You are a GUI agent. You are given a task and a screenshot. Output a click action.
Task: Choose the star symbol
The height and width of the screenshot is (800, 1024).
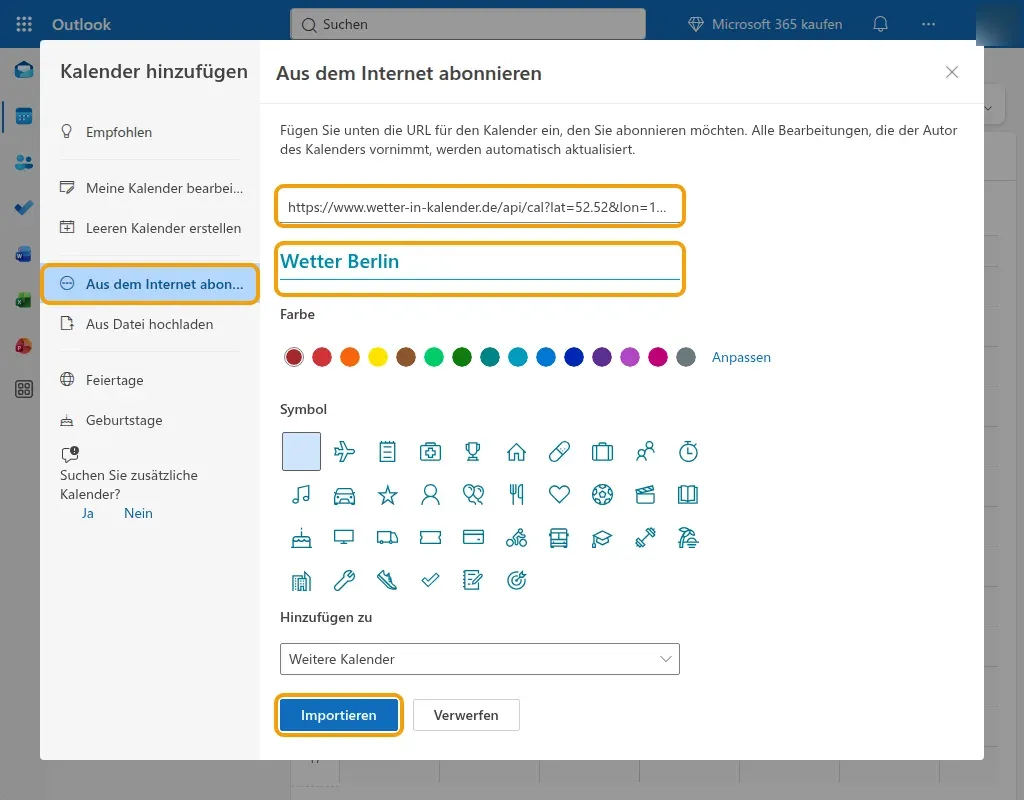[387, 494]
